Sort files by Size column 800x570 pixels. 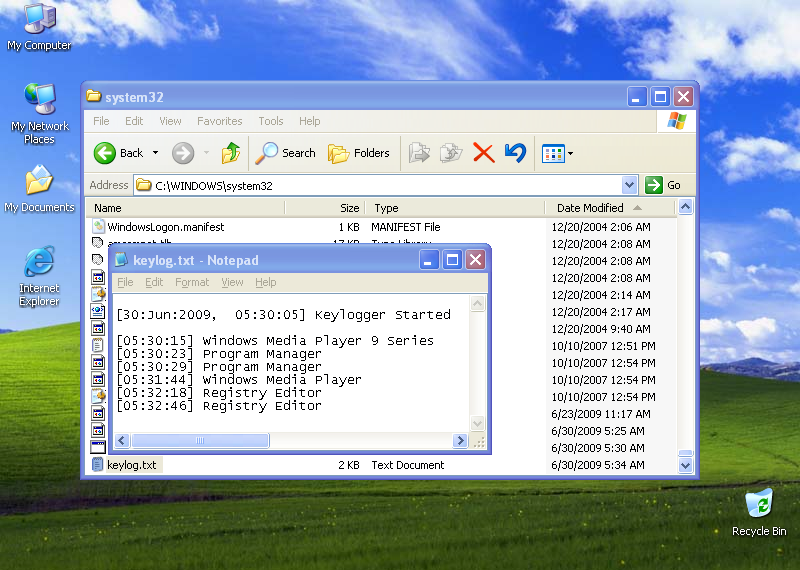pyautogui.click(x=325, y=208)
